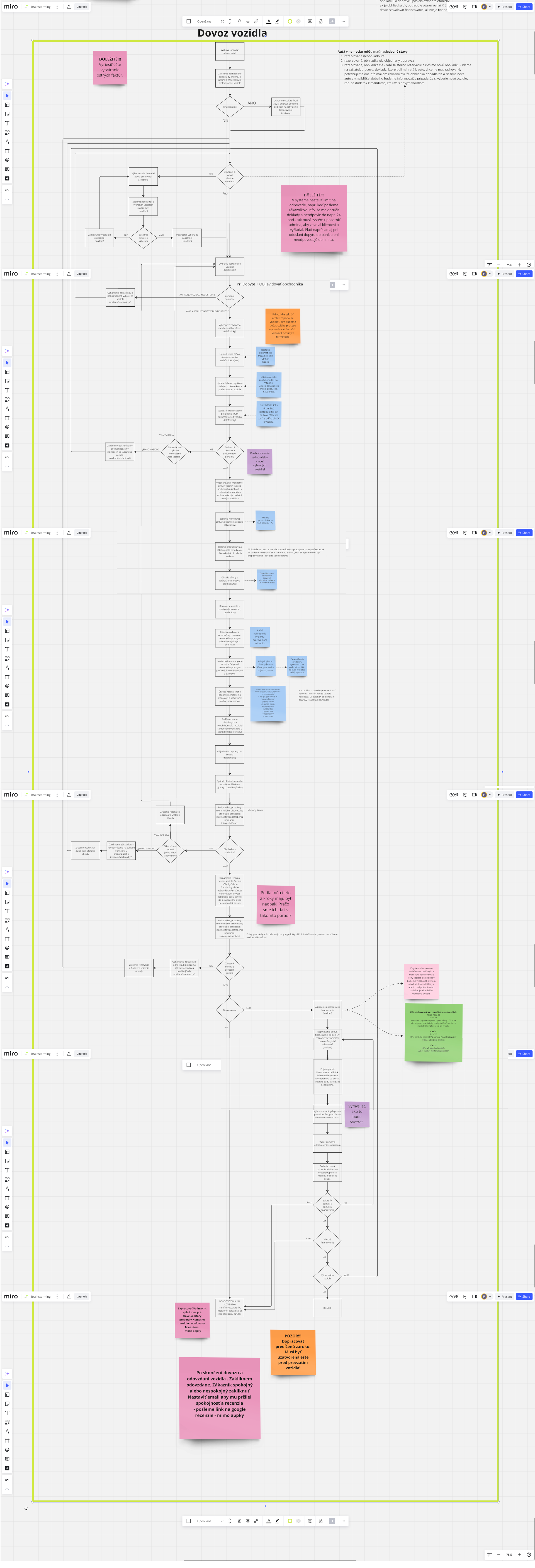Select Pri Dopyte + OBJ evidovať obchodníka text

(270, 284)
